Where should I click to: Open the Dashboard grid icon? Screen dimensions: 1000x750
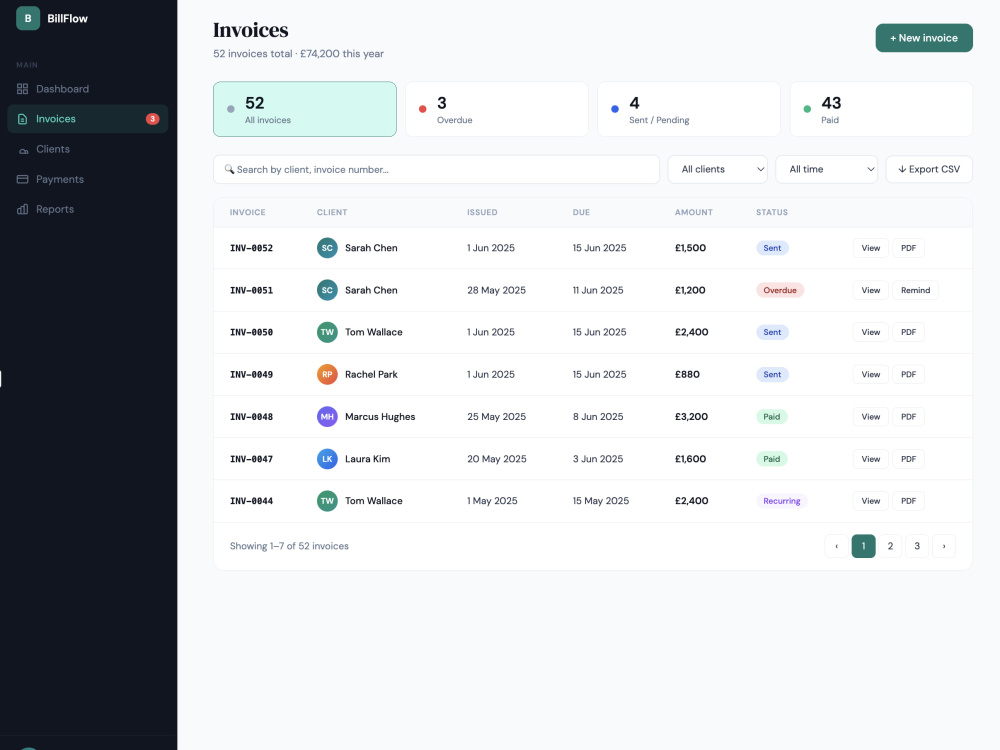pos(22,89)
